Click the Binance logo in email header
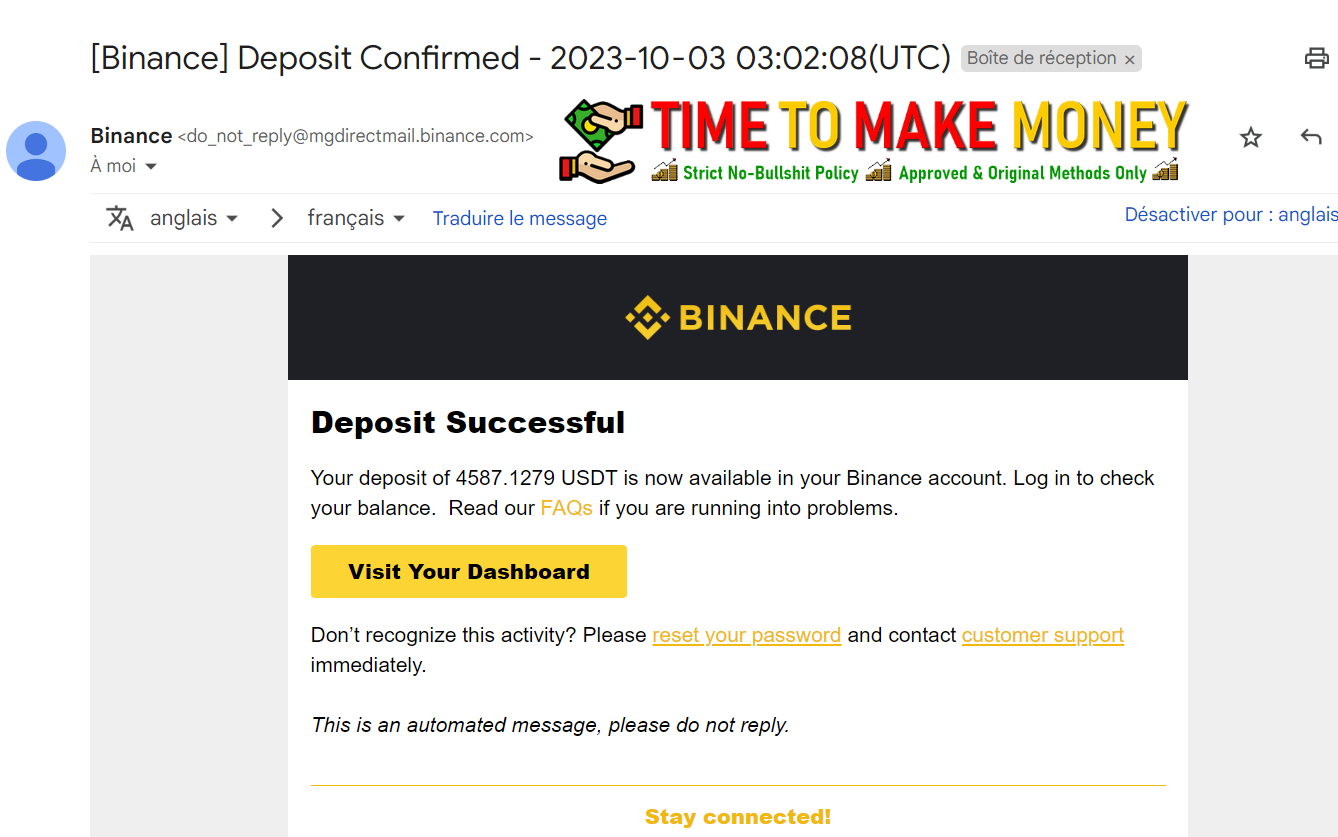The width and height of the screenshot is (1338, 837). [x=738, y=317]
